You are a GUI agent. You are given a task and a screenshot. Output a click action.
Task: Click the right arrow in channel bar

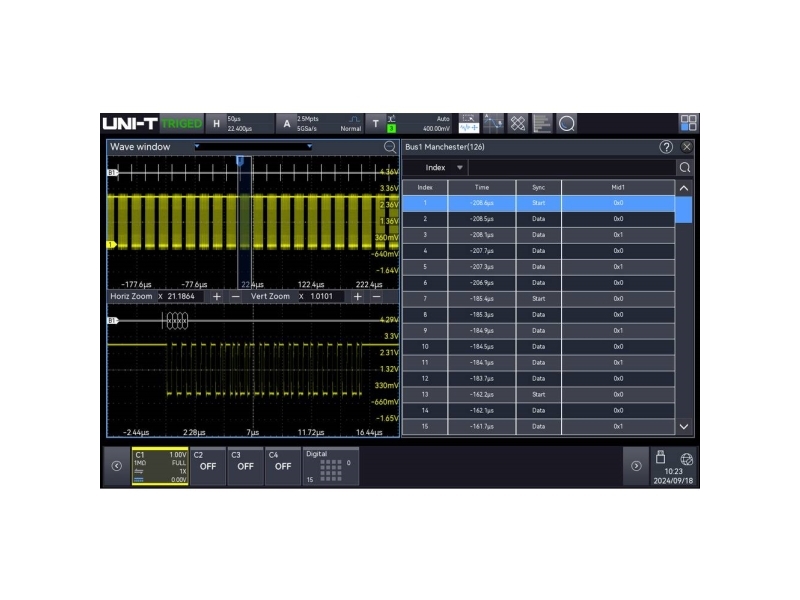[636, 466]
